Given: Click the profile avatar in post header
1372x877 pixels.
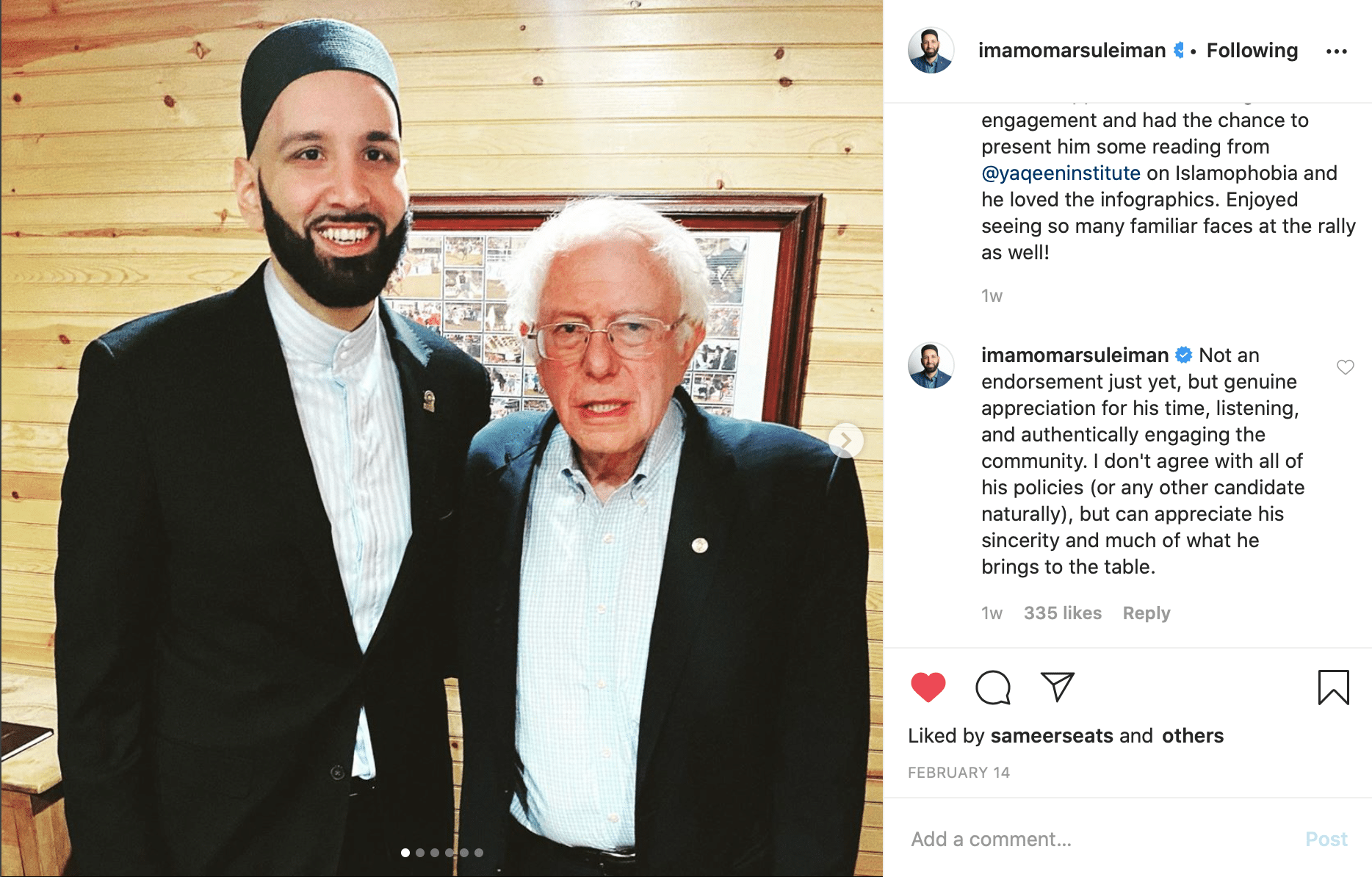Looking at the screenshot, I should (x=931, y=51).
